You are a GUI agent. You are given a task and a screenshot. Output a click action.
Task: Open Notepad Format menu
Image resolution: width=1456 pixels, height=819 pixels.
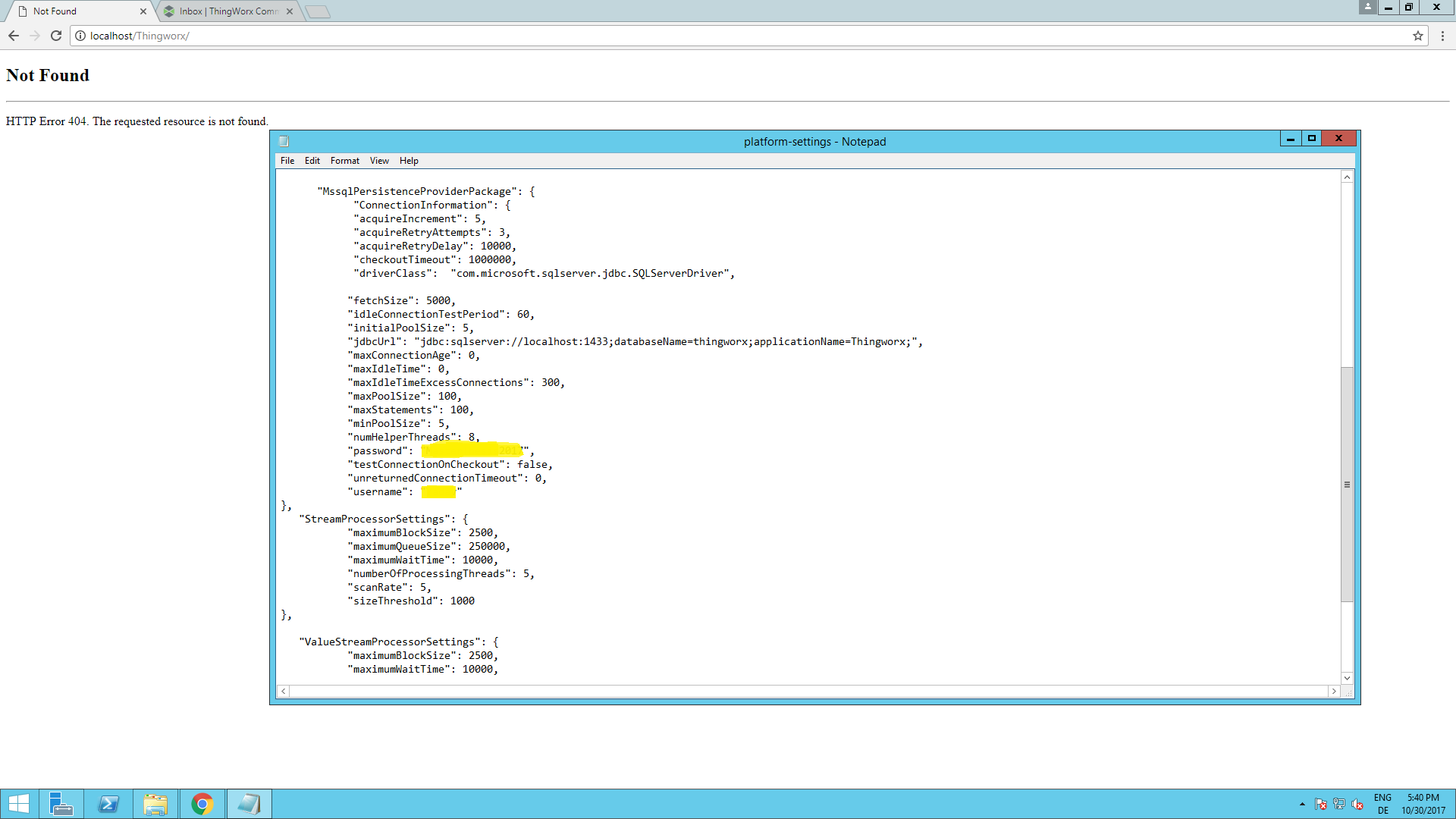[344, 161]
